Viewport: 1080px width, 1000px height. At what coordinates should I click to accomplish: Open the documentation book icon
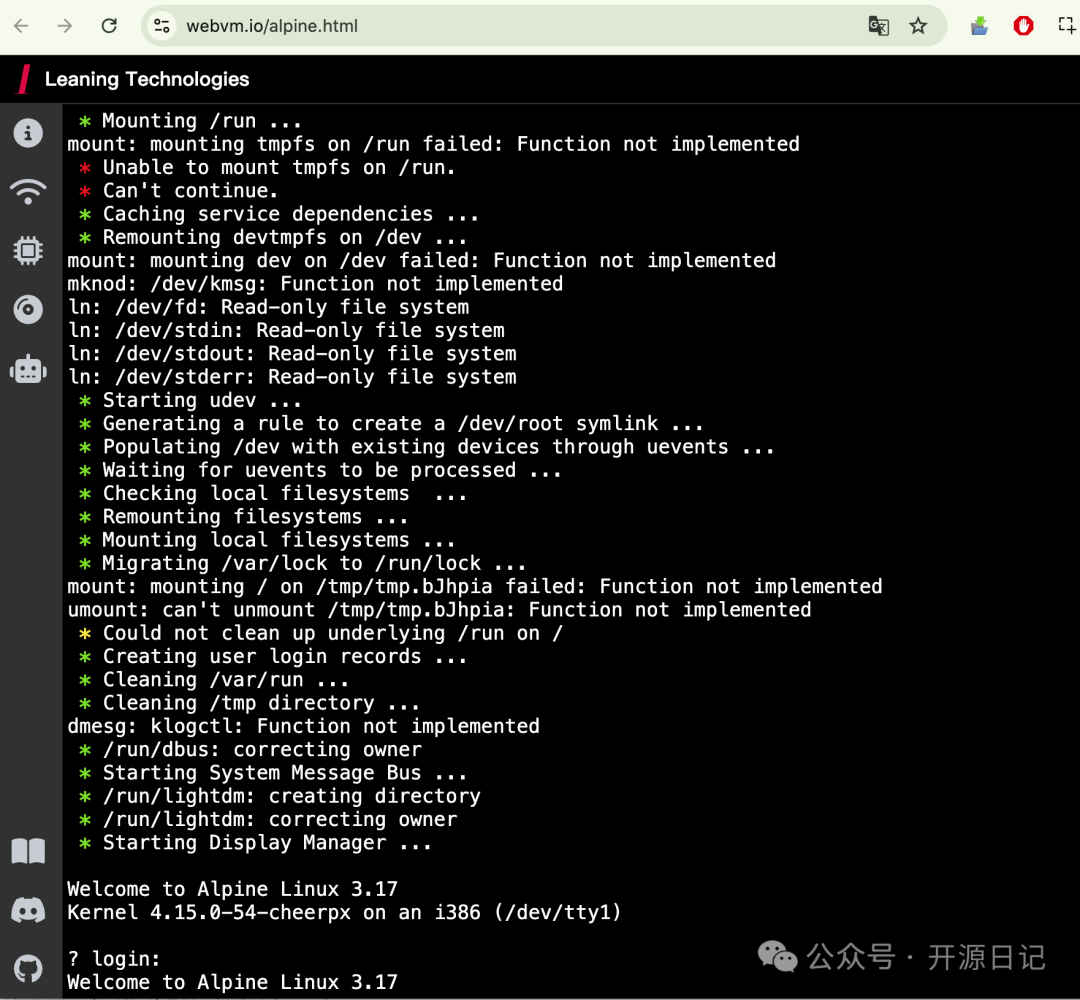click(x=28, y=852)
